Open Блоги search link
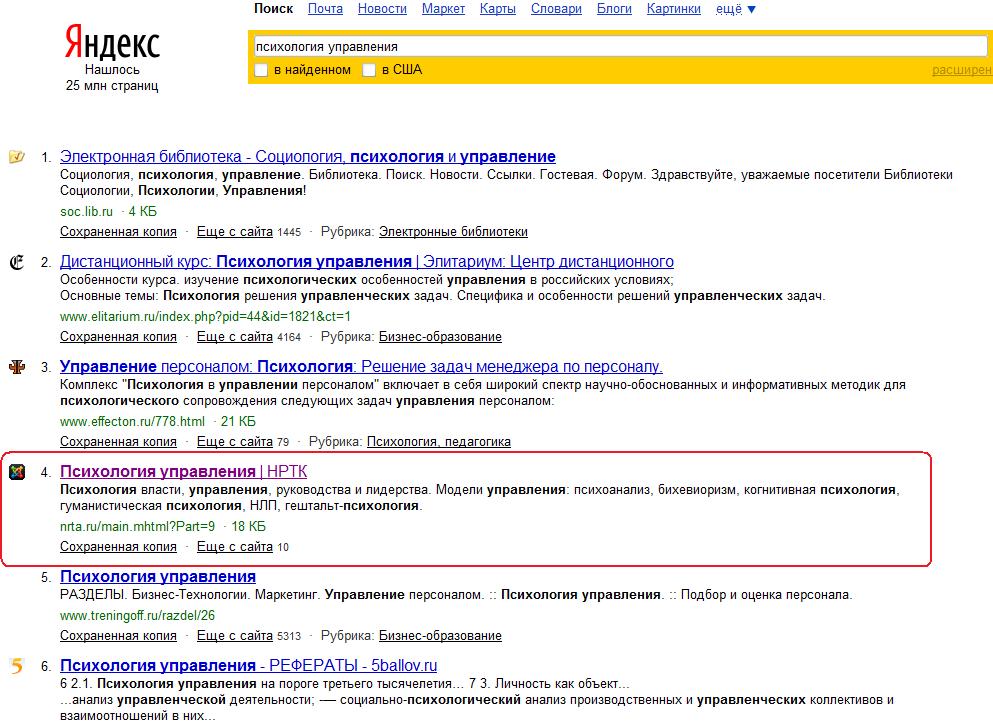The height and width of the screenshot is (727, 993). coord(614,9)
